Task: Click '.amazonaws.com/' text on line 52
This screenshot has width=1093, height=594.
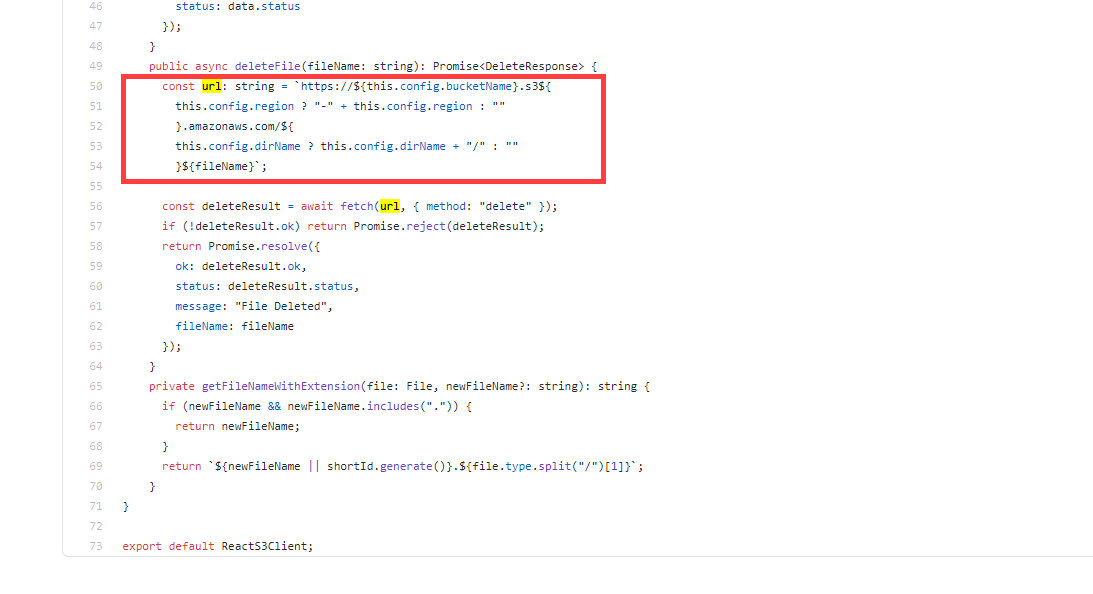Action: 231,126
